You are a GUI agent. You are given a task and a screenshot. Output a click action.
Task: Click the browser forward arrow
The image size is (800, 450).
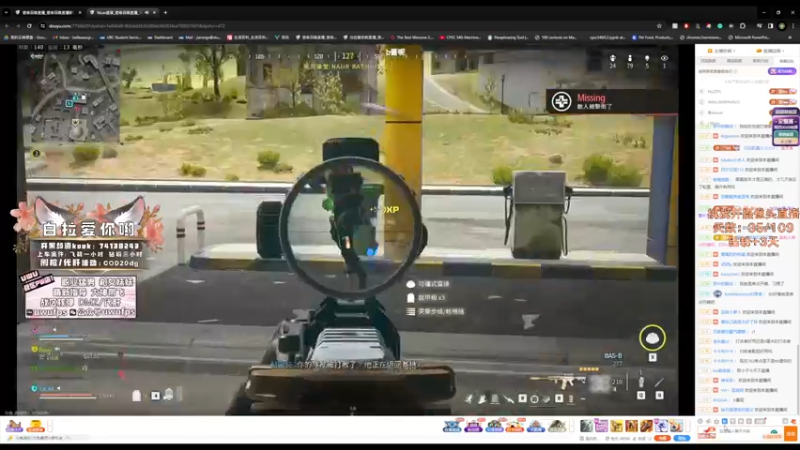tap(18, 26)
